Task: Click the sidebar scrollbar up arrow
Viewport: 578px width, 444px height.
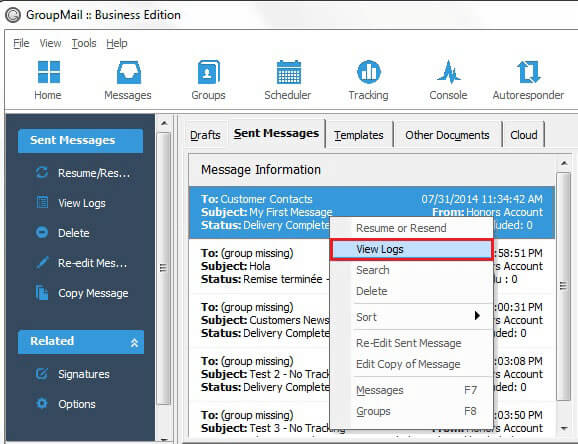Action: point(164,123)
